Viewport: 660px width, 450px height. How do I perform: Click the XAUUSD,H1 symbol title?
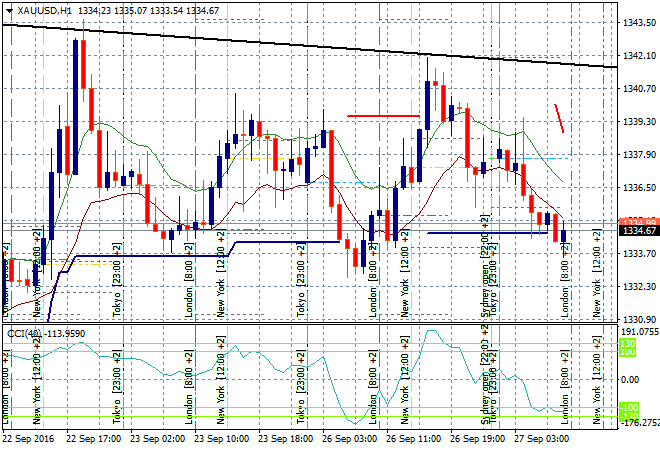45,11
